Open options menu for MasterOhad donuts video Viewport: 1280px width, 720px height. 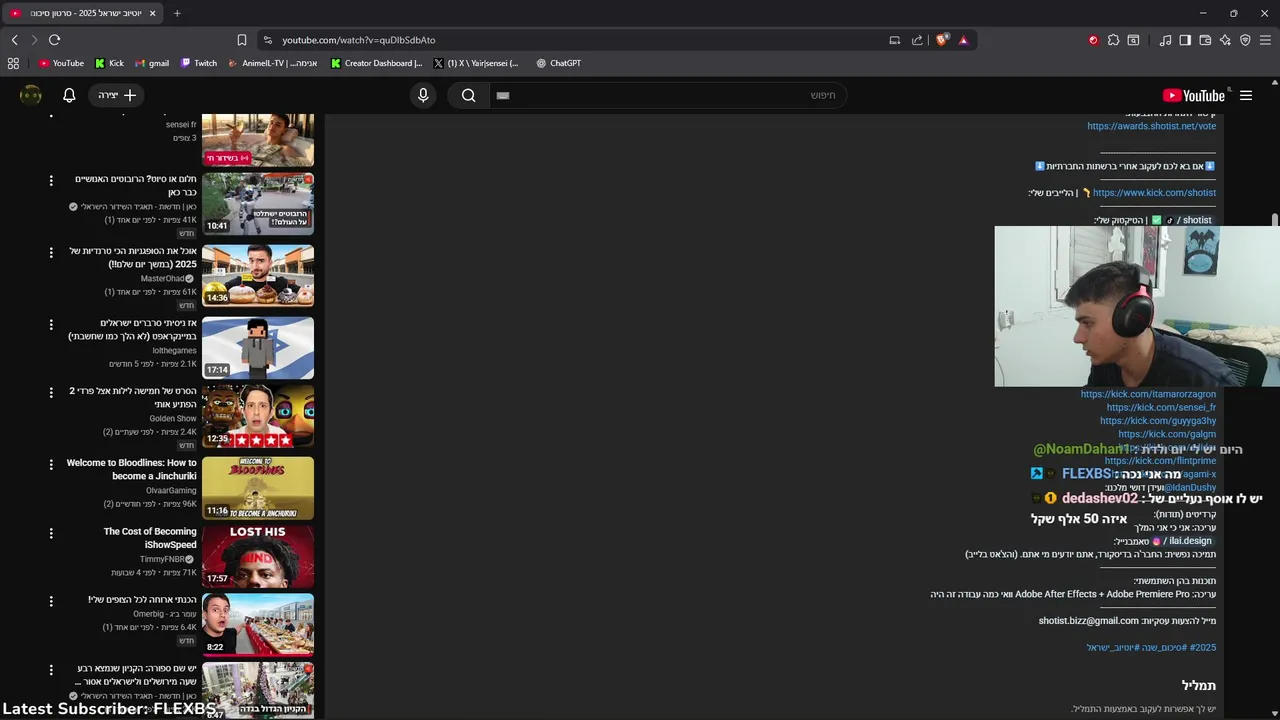51,252
